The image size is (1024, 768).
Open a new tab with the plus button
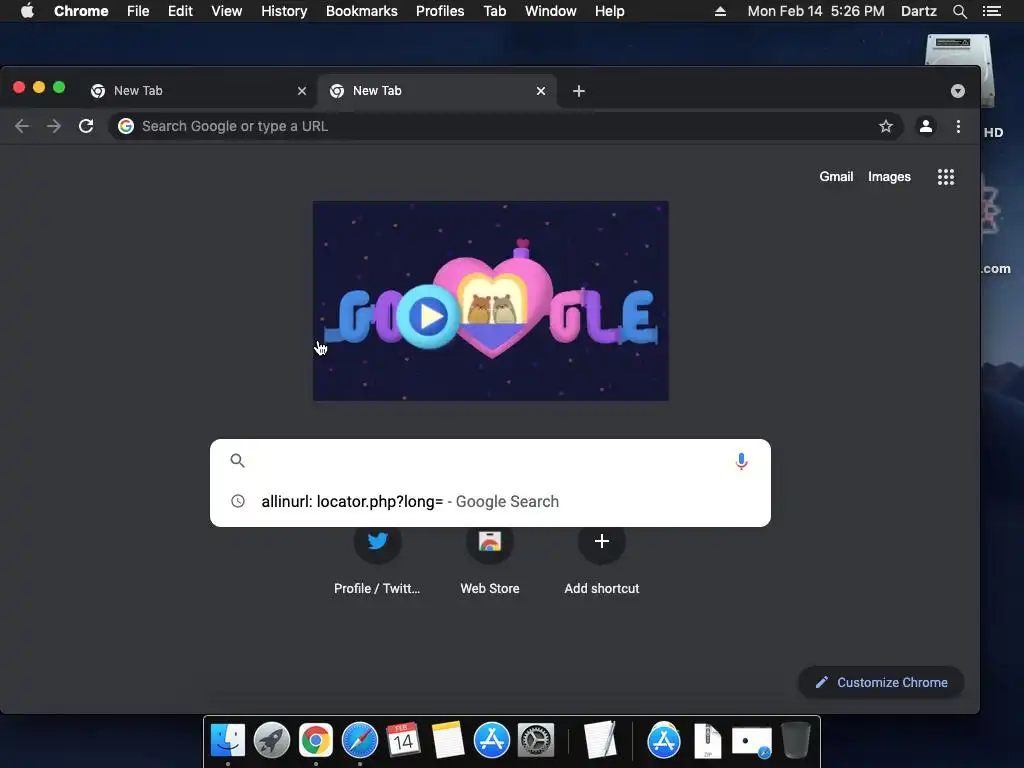point(579,91)
